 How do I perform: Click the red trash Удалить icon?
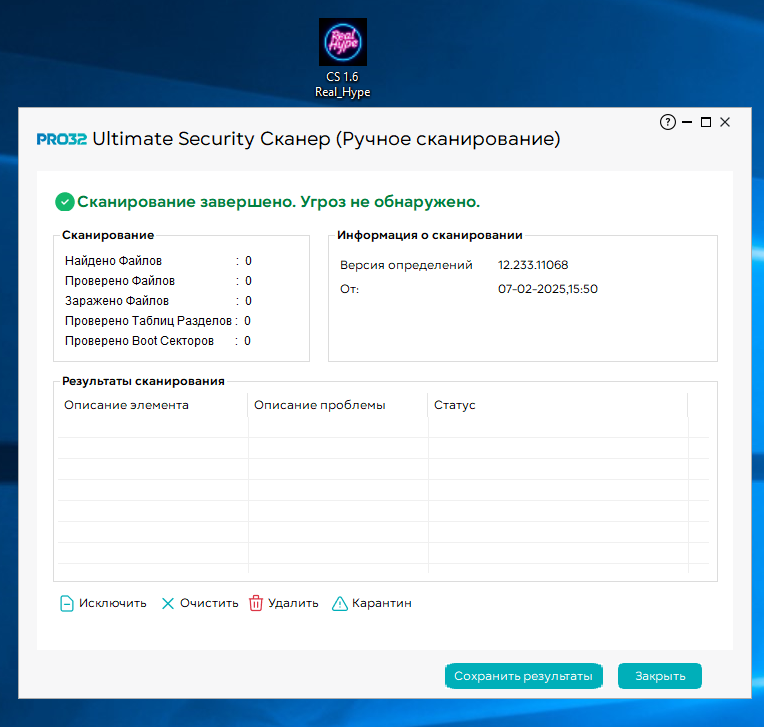[x=256, y=603]
